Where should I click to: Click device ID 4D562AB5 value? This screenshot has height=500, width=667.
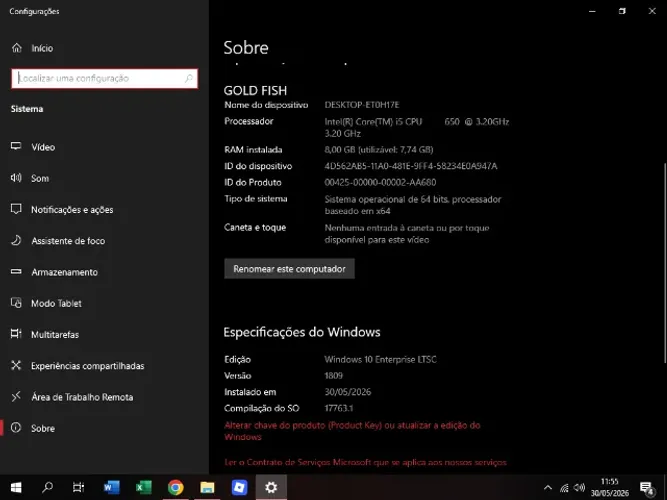point(411,166)
